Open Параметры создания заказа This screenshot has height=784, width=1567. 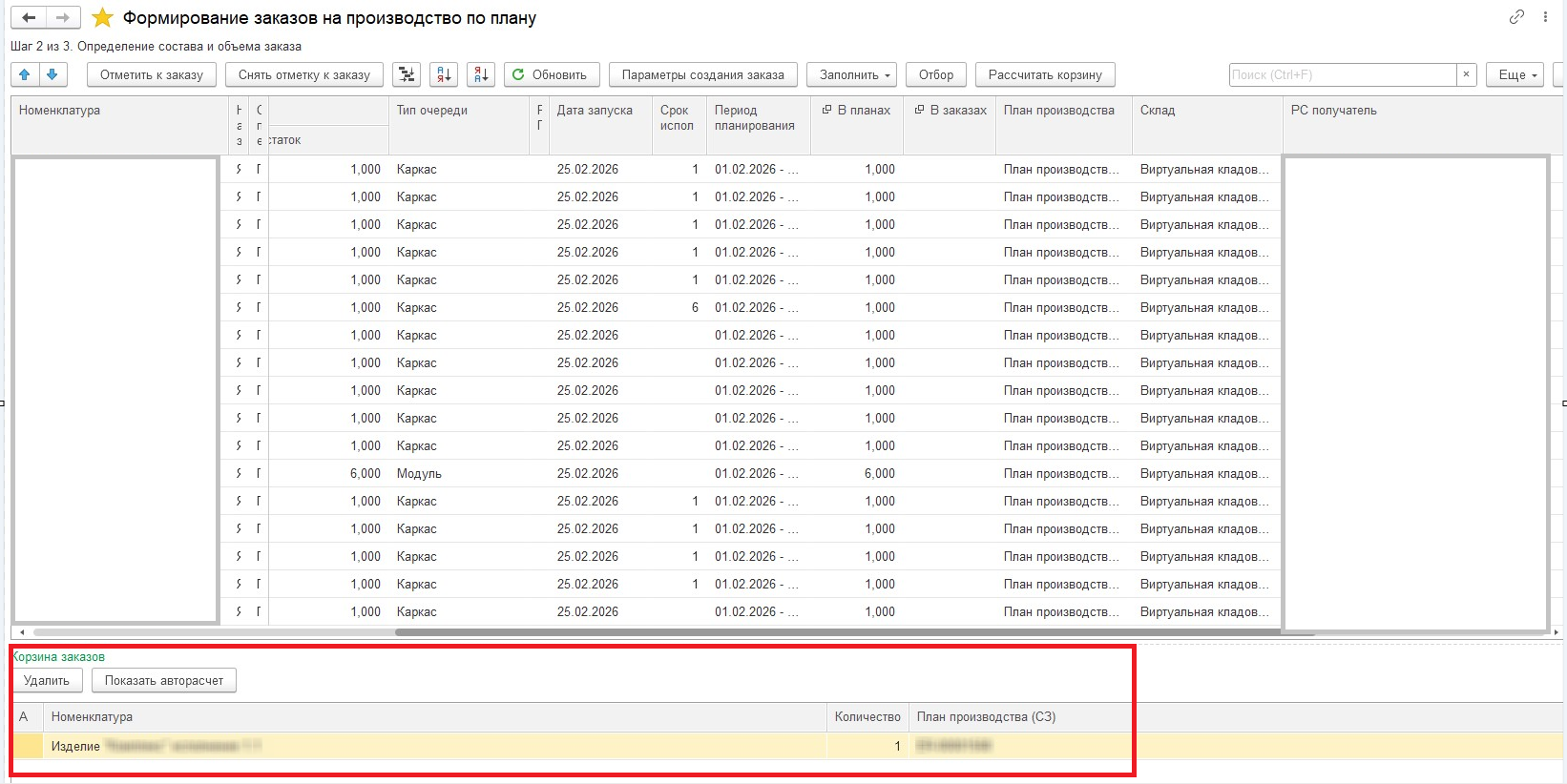pyautogui.click(x=702, y=74)
